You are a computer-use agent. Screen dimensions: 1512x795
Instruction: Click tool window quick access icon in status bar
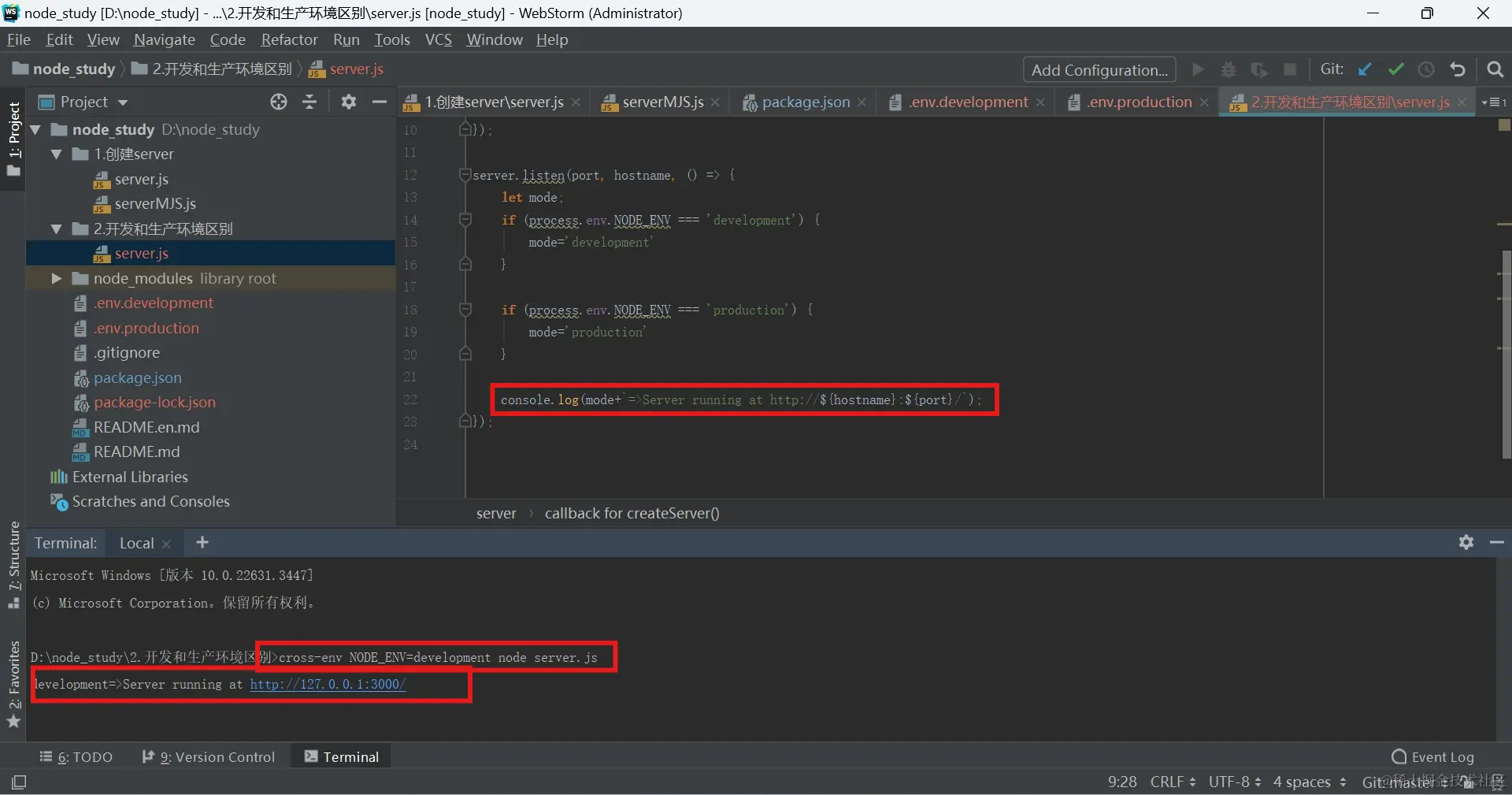[x=19, y=782]
